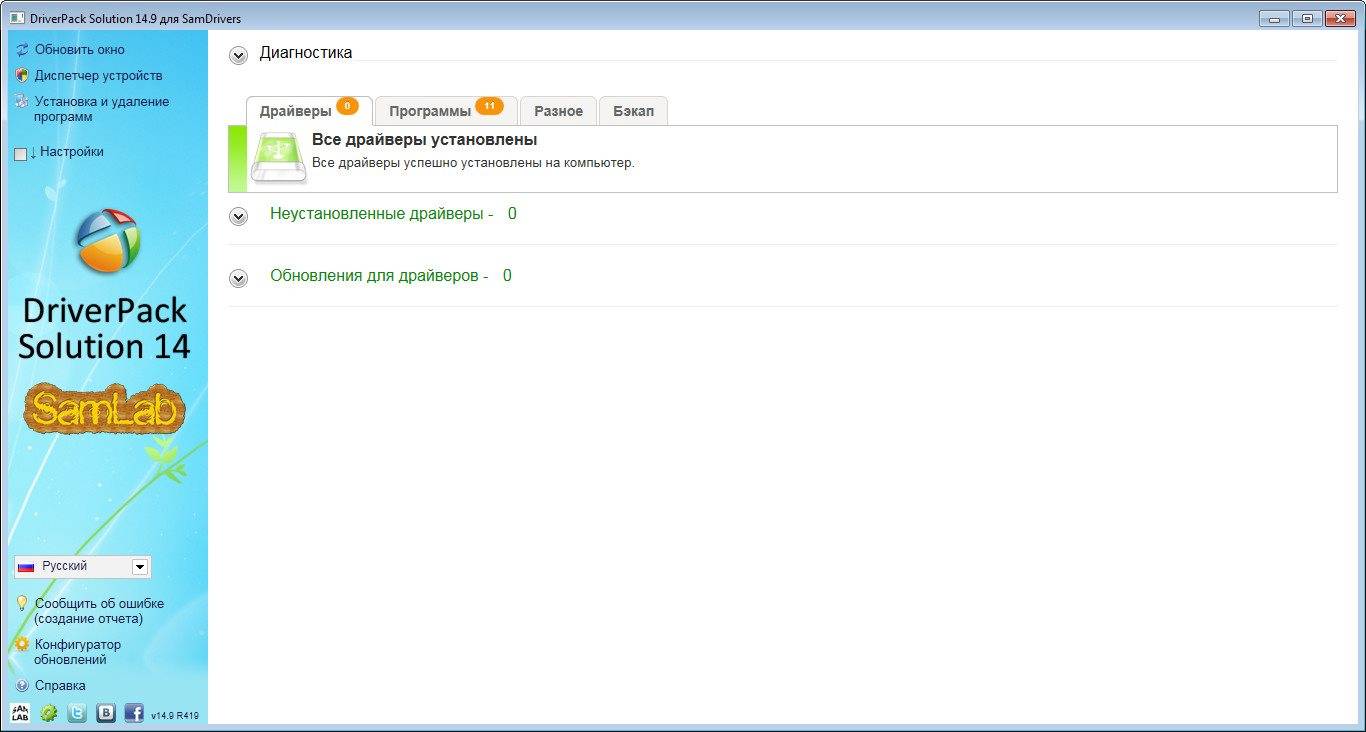This screenshot has width=1366, height=732.
Task: Open the Справка link
Action: pyautogui.click(x=60, y=686)
